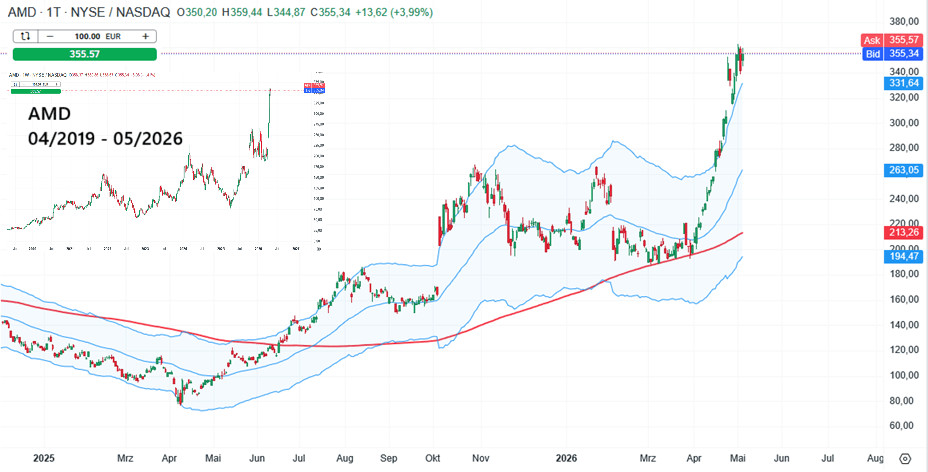Click the green 355.57 buy button
This screenshot has height=472, width=928.
[x=85, y=54]
